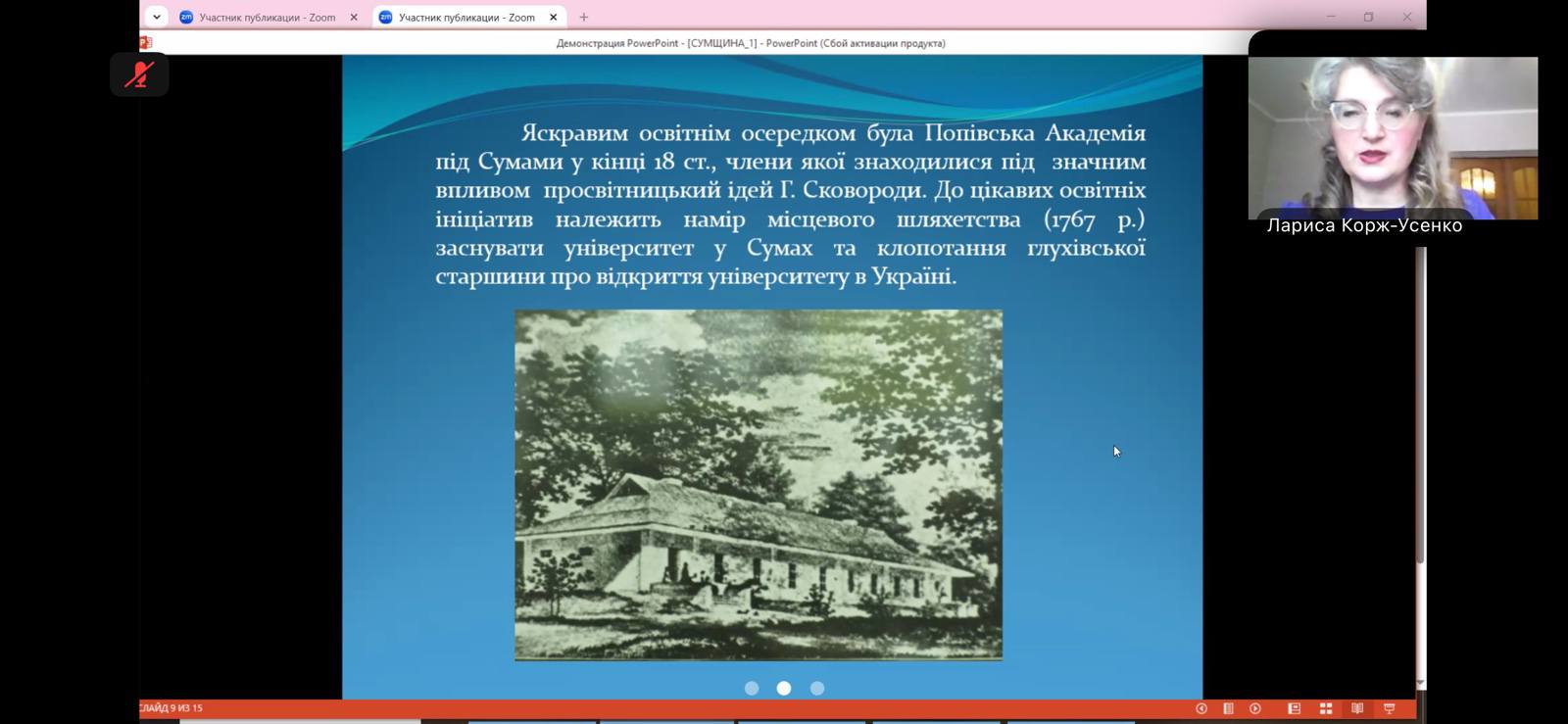Advance to next slide arrow in status bar
The width and height of the screenshot is (1568, 724).
coord(1255,708)
